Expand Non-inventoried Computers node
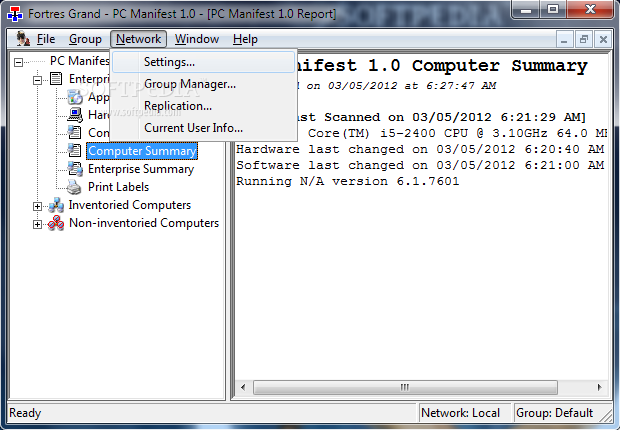Viewport: 620px width, 430px height. tap(37, 224)
